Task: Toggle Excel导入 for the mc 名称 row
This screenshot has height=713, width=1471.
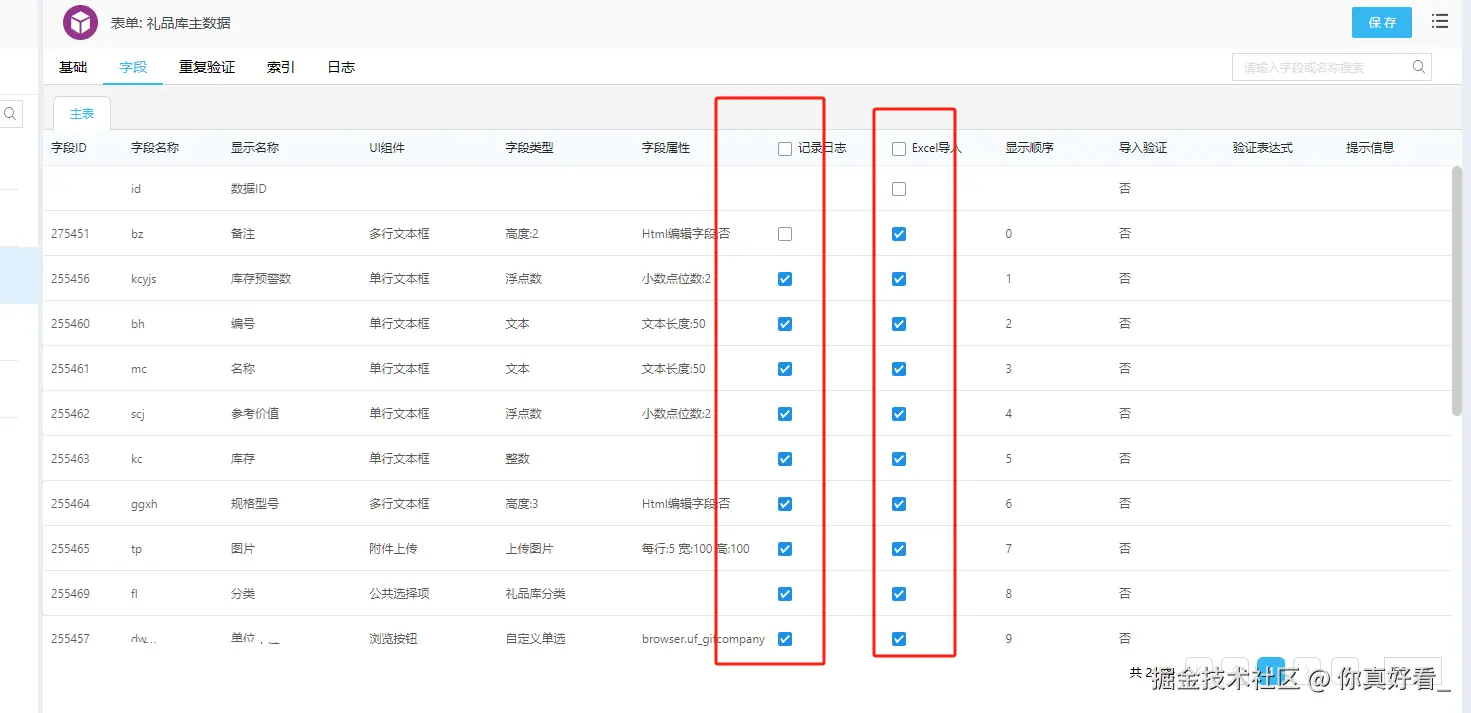Action: tap(899, 369)
